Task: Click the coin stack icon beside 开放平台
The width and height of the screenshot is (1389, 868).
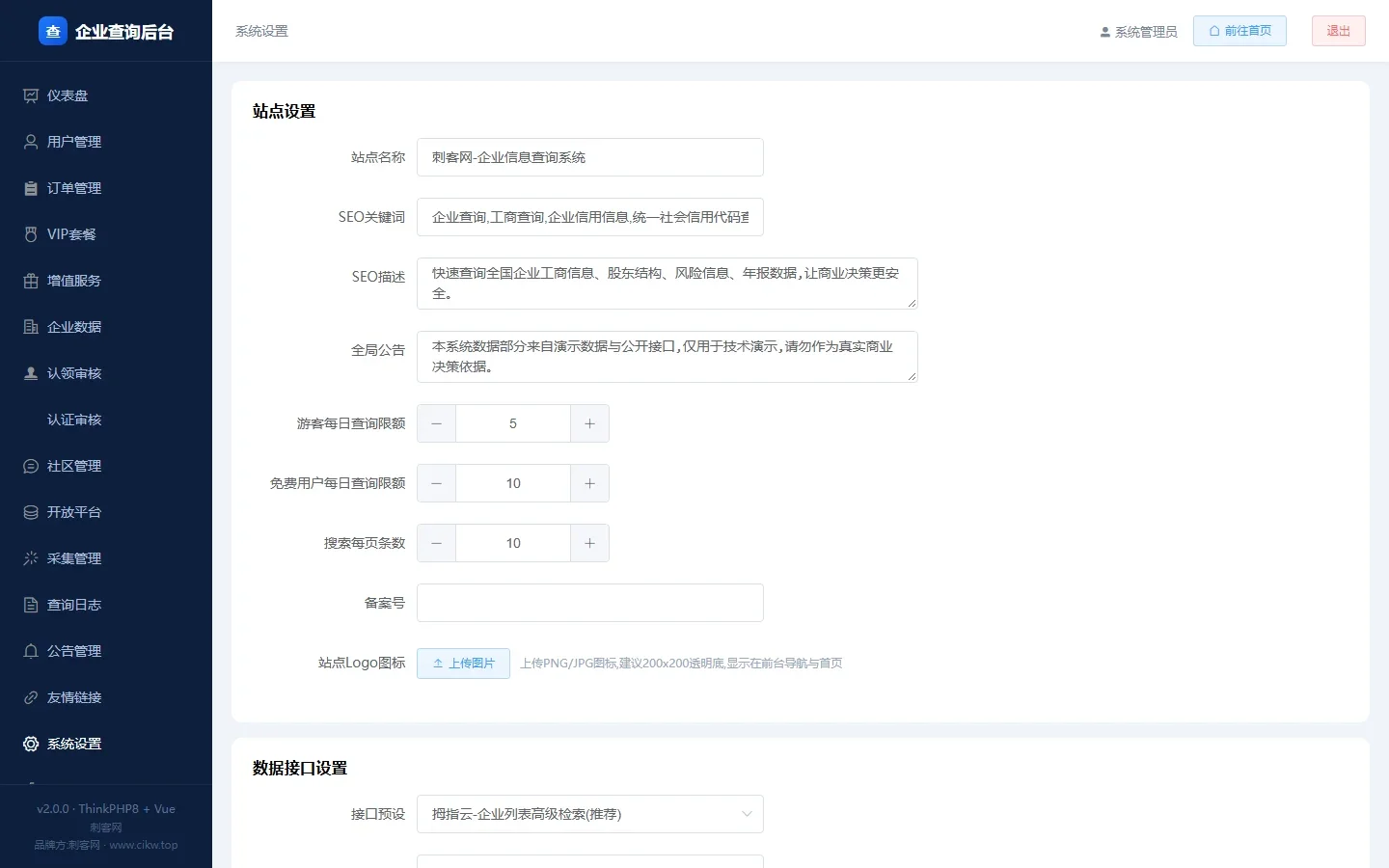Action: (31, 512)
